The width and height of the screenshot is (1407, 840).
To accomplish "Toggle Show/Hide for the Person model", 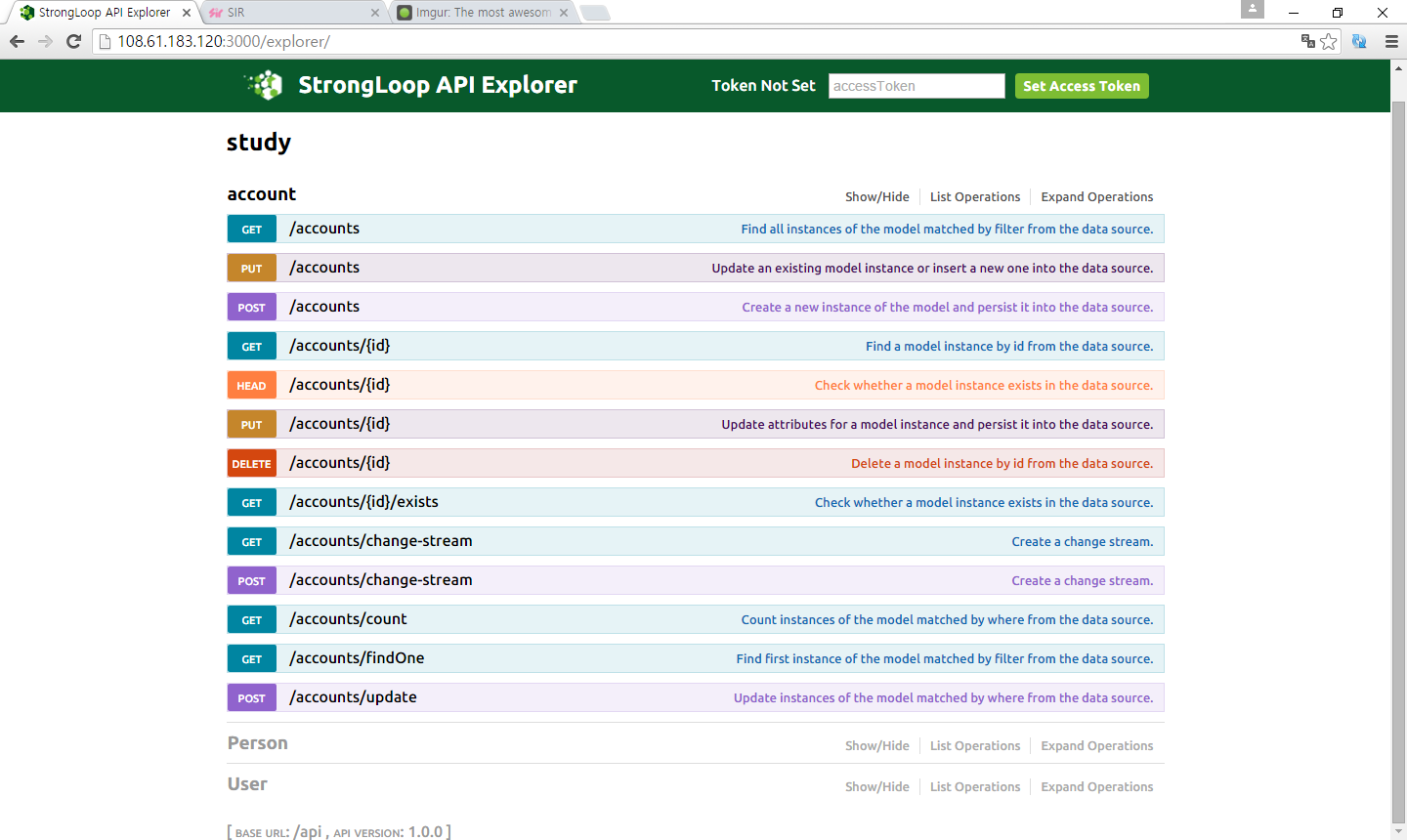I will point(876,745).
